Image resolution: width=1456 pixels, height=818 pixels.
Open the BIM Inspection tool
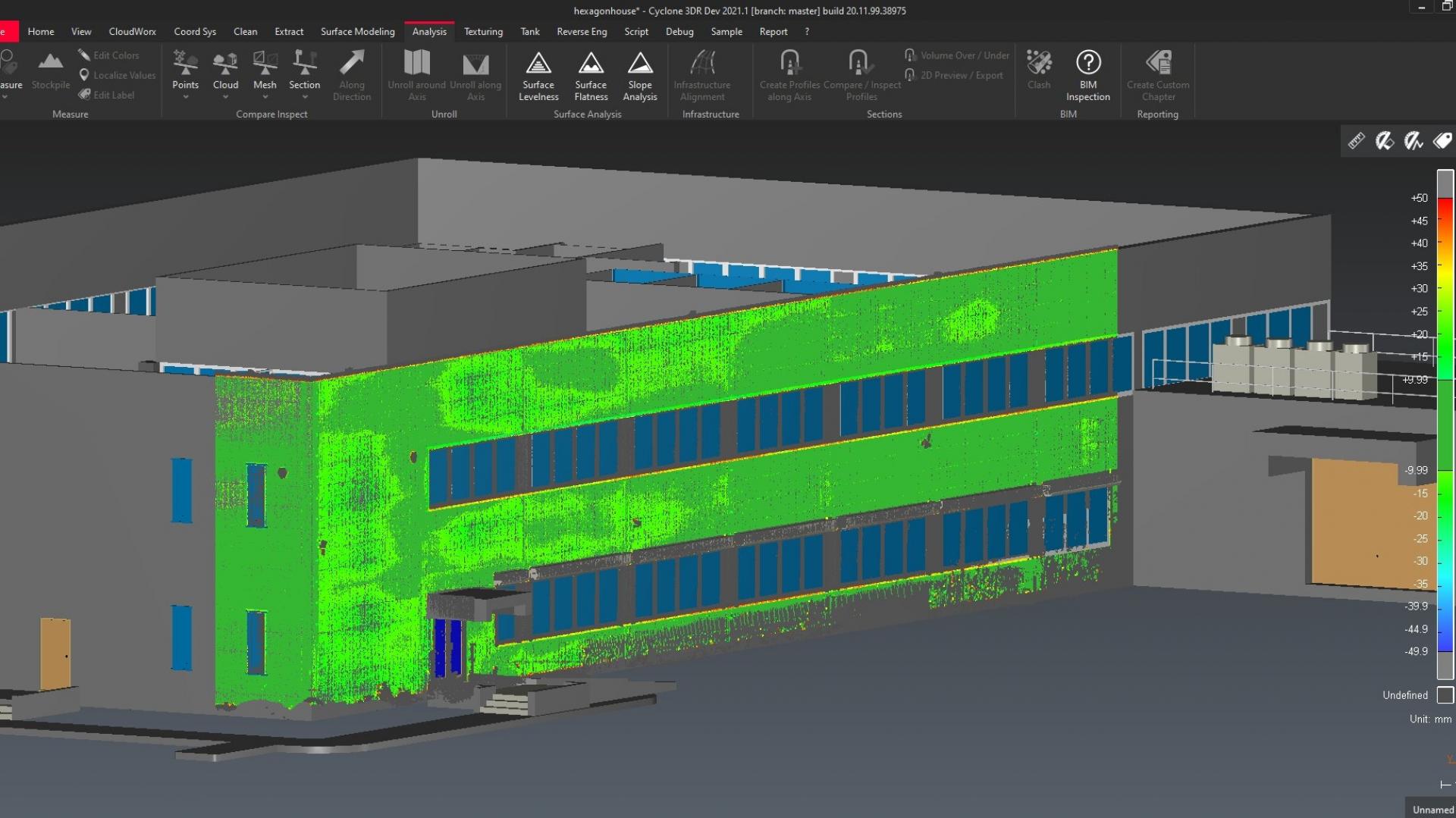point(1088,75)
